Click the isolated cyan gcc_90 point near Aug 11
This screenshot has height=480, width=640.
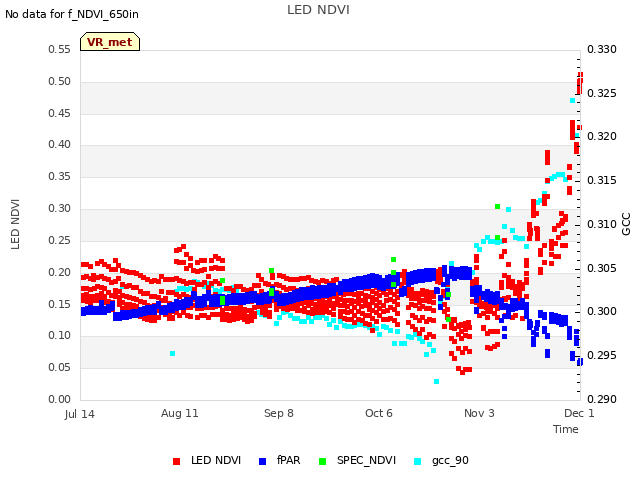pos(173,353)
